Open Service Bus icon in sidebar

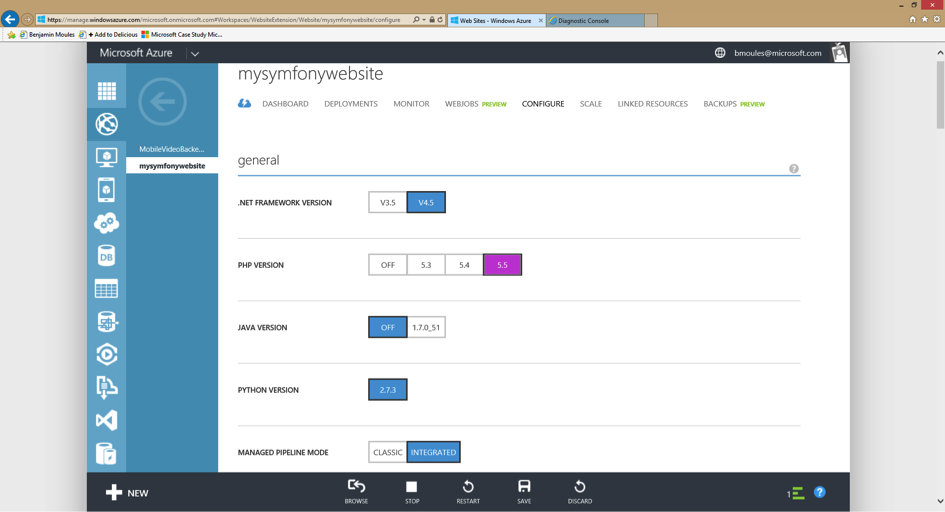click(107, 387)
